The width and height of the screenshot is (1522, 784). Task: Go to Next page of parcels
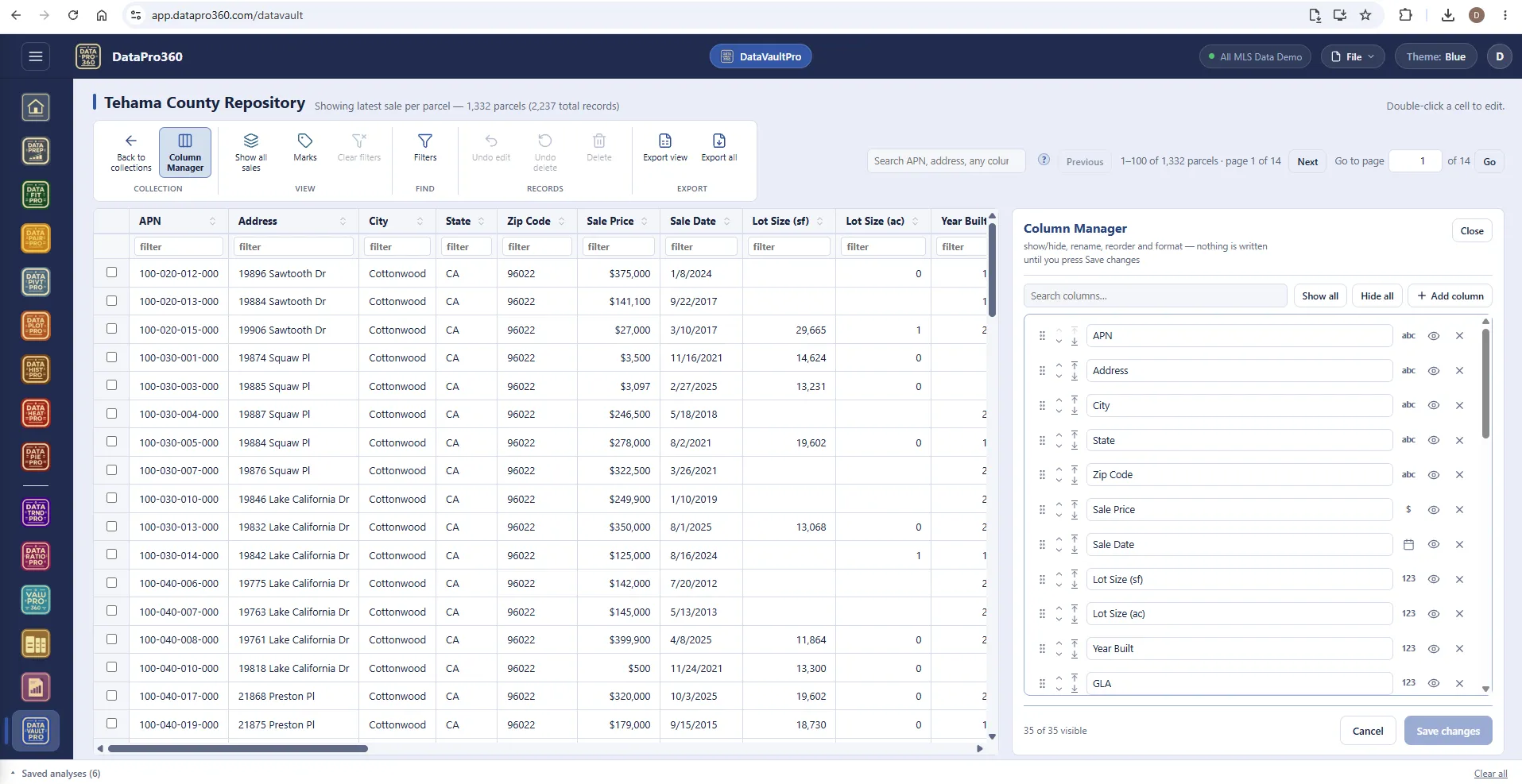point(1307,161)
